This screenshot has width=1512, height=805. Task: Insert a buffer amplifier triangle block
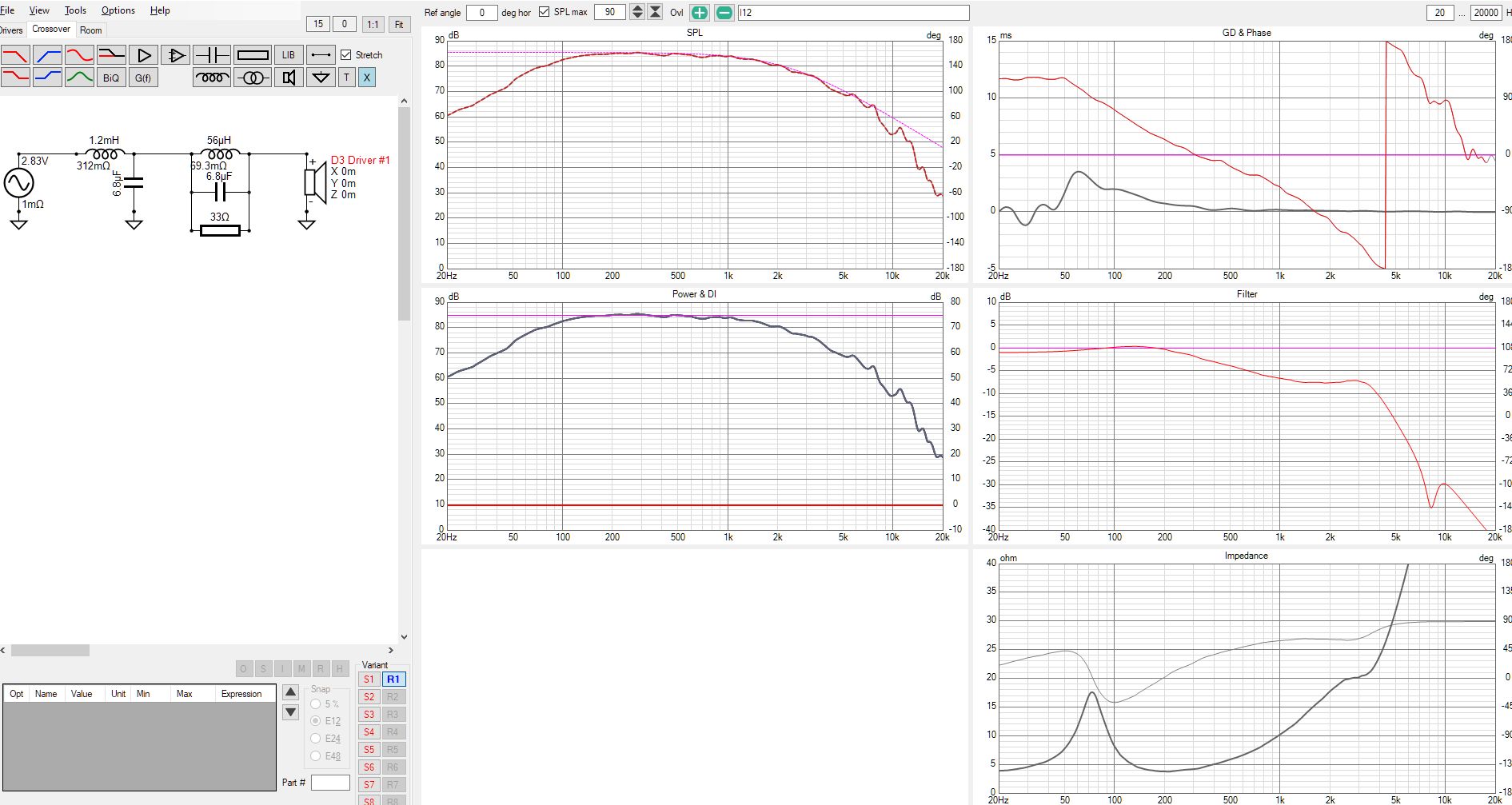(143, 55)
